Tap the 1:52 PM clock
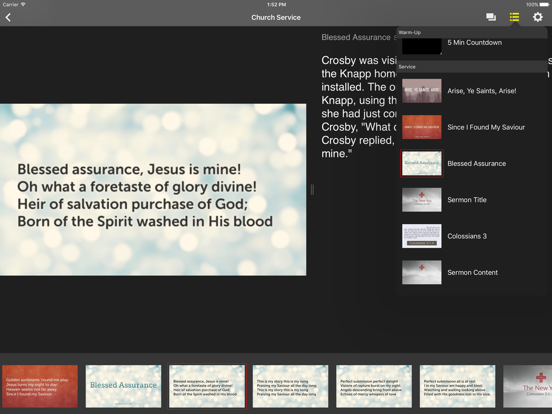The image size is (552, 414). (x=276, y=5)
